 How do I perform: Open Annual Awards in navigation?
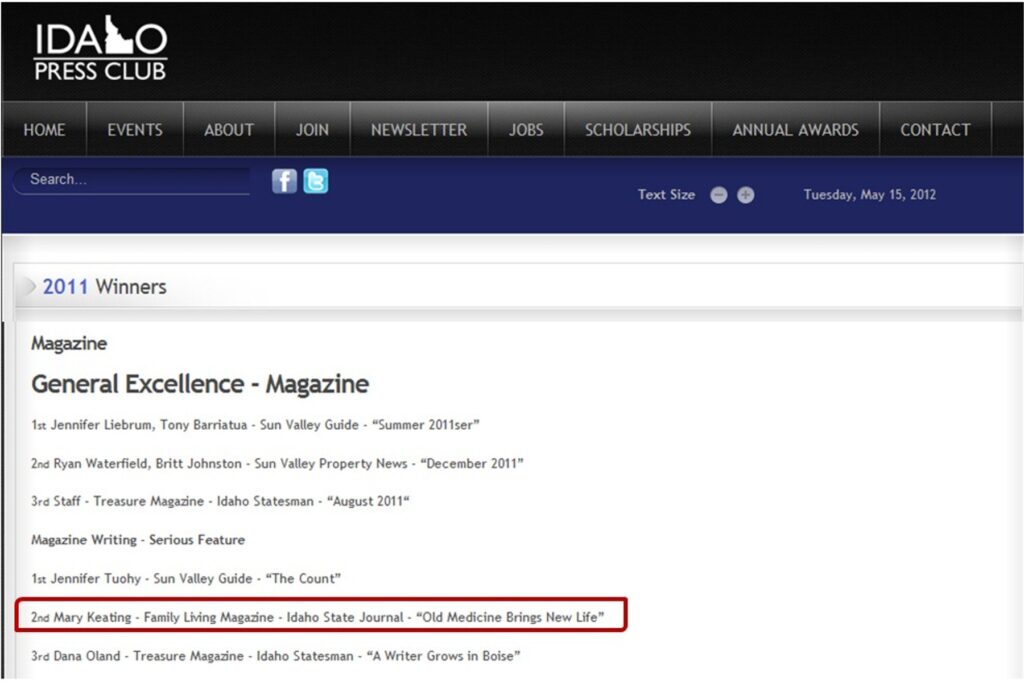pos(795,130)
